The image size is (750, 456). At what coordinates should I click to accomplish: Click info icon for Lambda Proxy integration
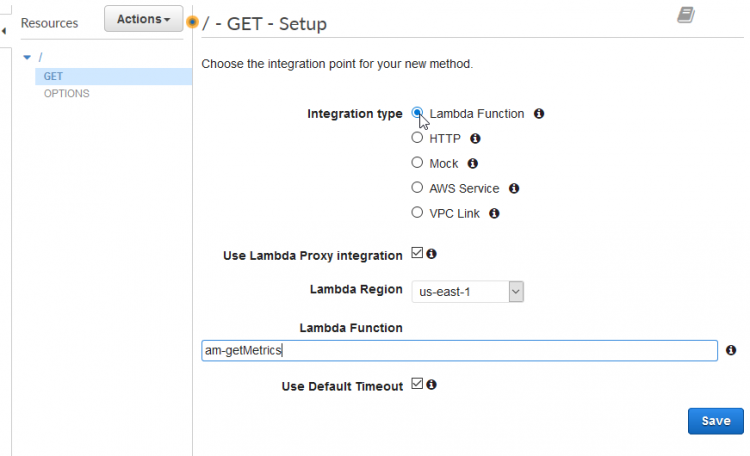click(x=432, y=255)
